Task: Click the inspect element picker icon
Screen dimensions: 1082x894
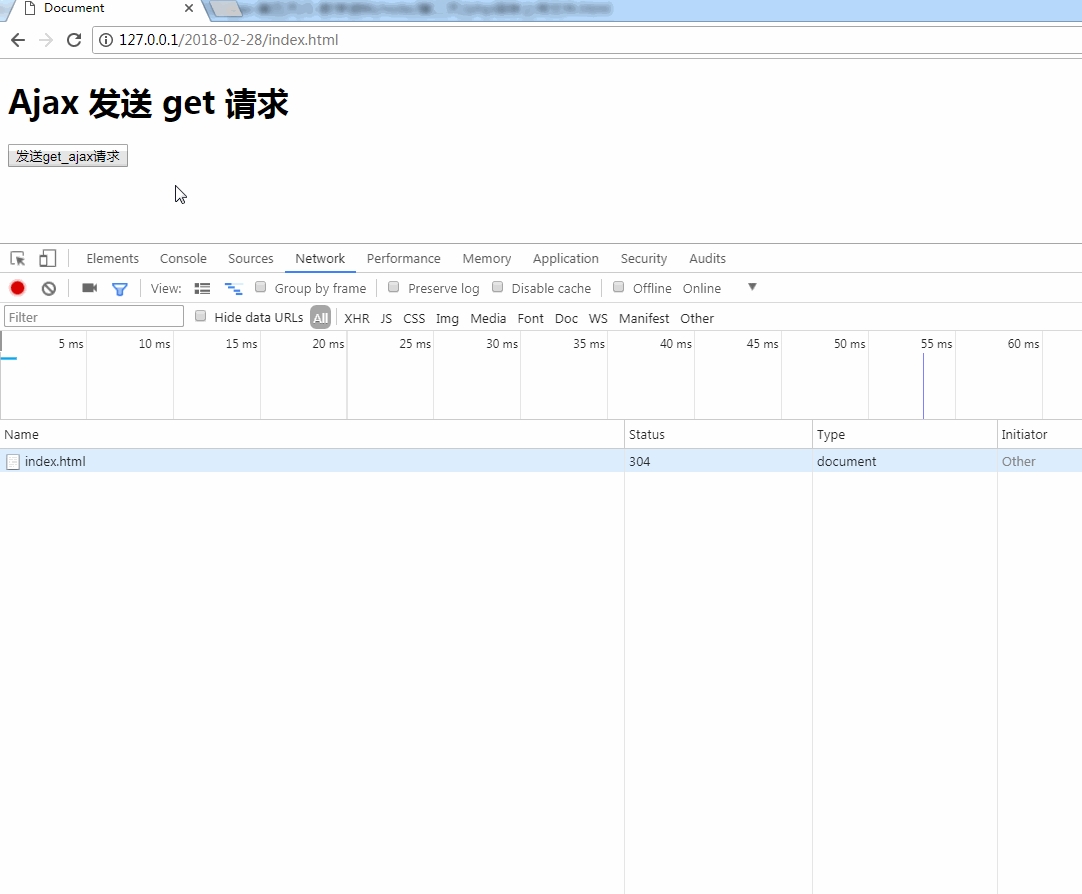Action: click(17, 258)
